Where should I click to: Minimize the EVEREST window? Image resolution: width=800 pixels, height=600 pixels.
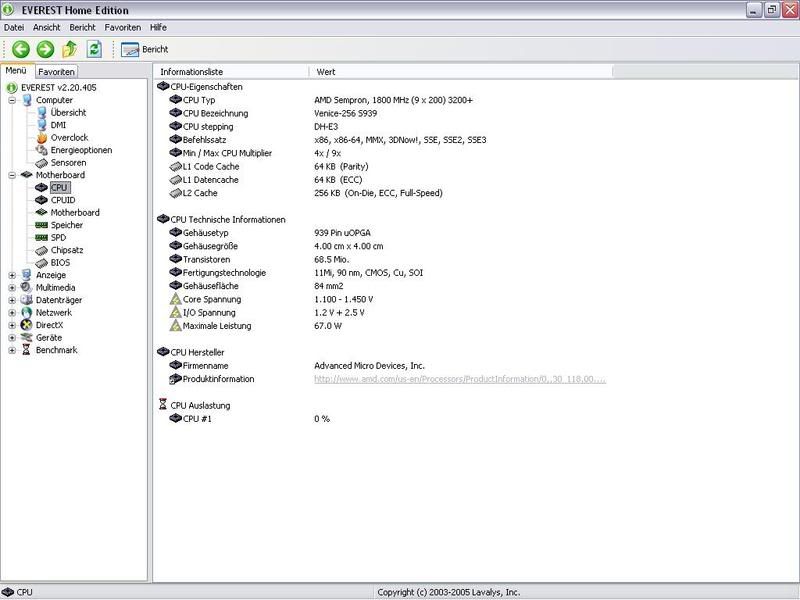tap(754, 10)
